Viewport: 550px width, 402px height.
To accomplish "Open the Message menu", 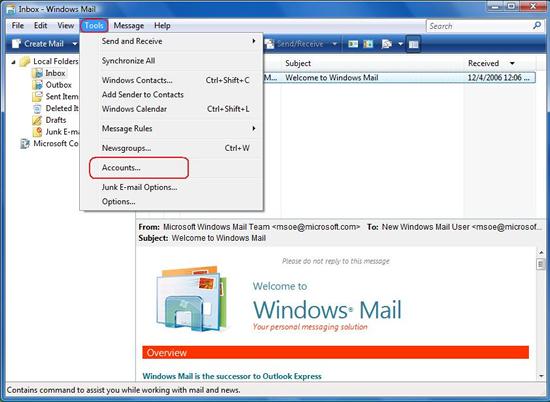I will click(128, 26).
